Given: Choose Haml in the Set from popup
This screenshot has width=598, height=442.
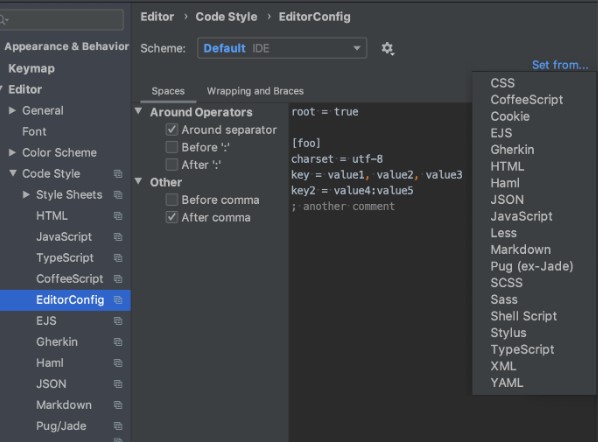Looking at the screenshot, I should [505, 183].
